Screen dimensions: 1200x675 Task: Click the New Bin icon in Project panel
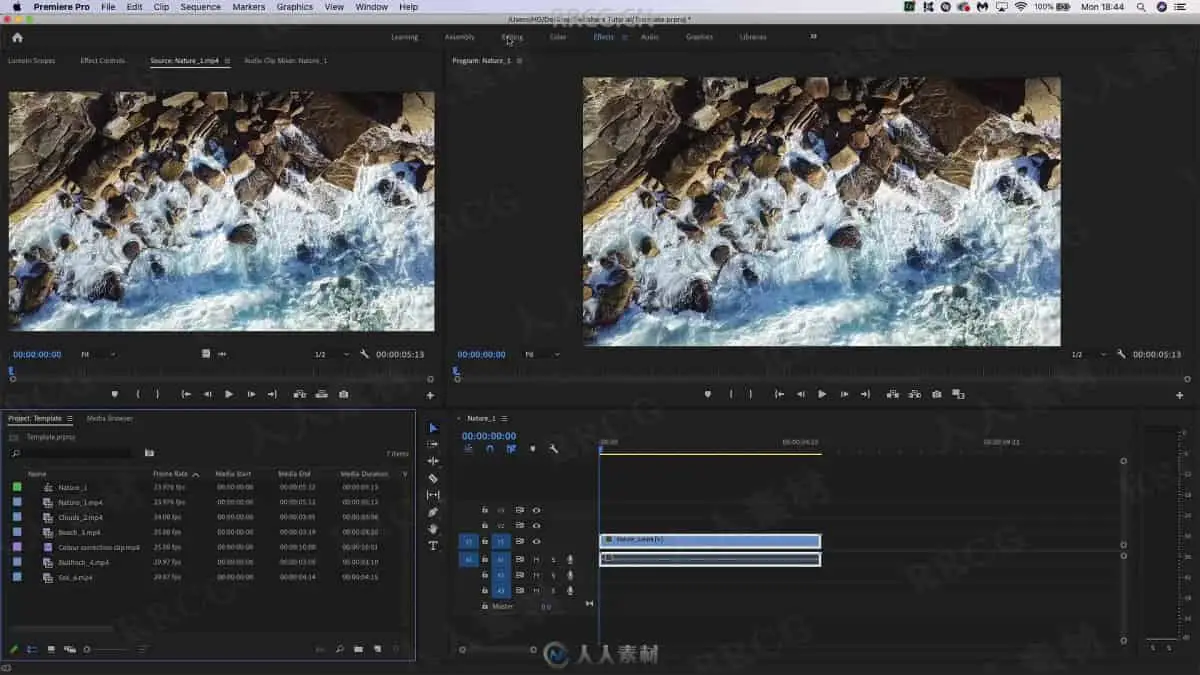(x=358, y=649)
